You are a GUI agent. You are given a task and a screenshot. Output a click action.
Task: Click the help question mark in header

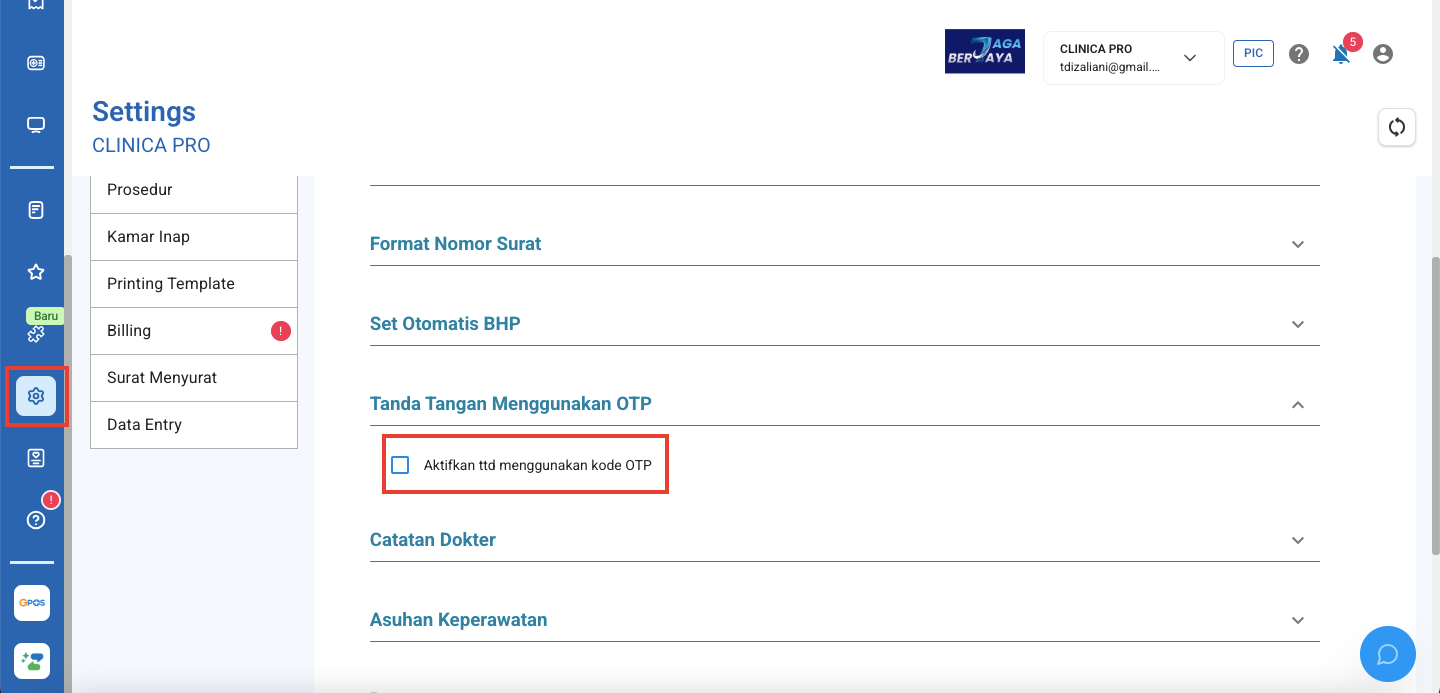click(x=1299, y=54)
